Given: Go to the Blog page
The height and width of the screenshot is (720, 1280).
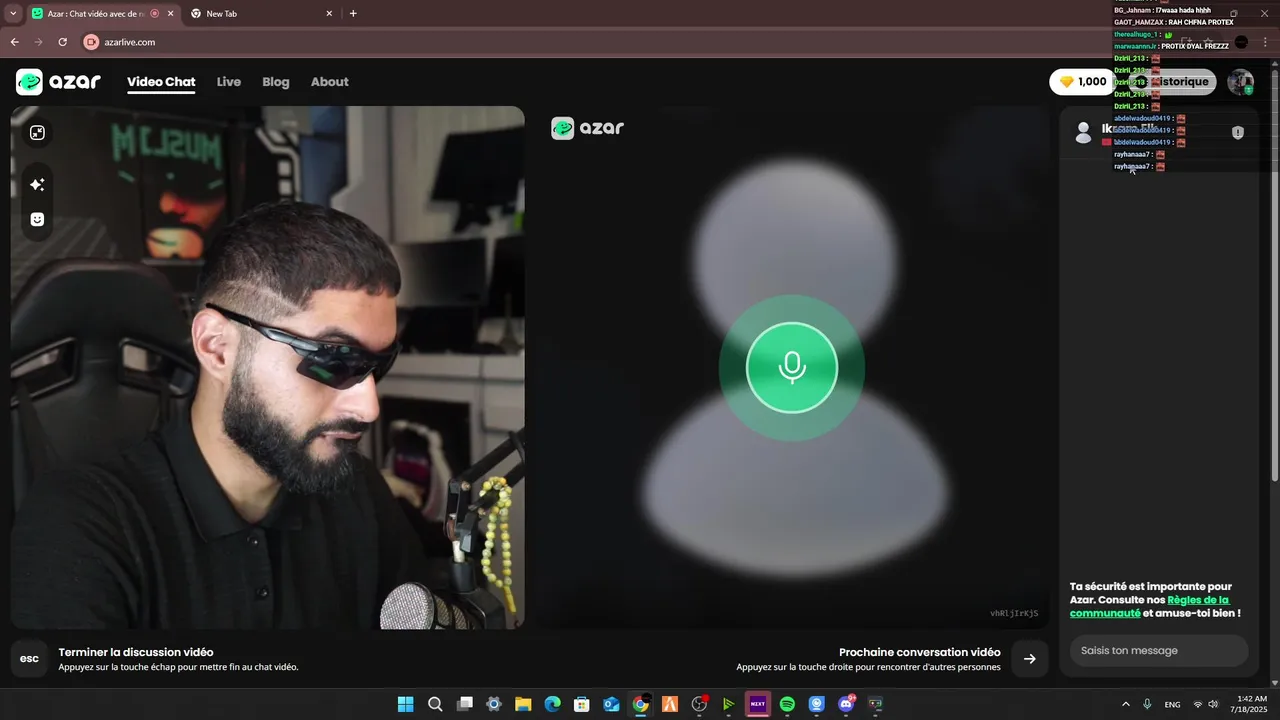Looking at the screenshot, I should click(276, 82).
